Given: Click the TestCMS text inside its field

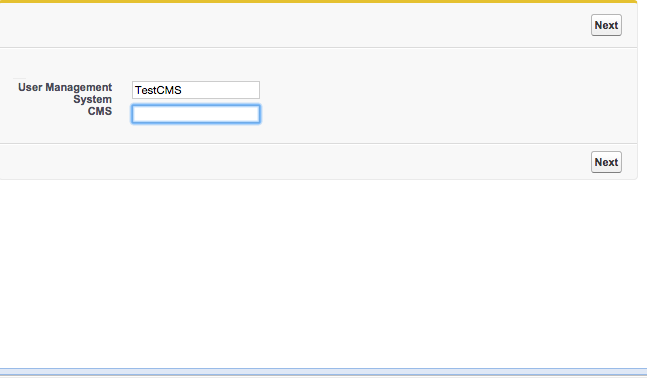Looking at the screenshot, I should pos(158,90).
